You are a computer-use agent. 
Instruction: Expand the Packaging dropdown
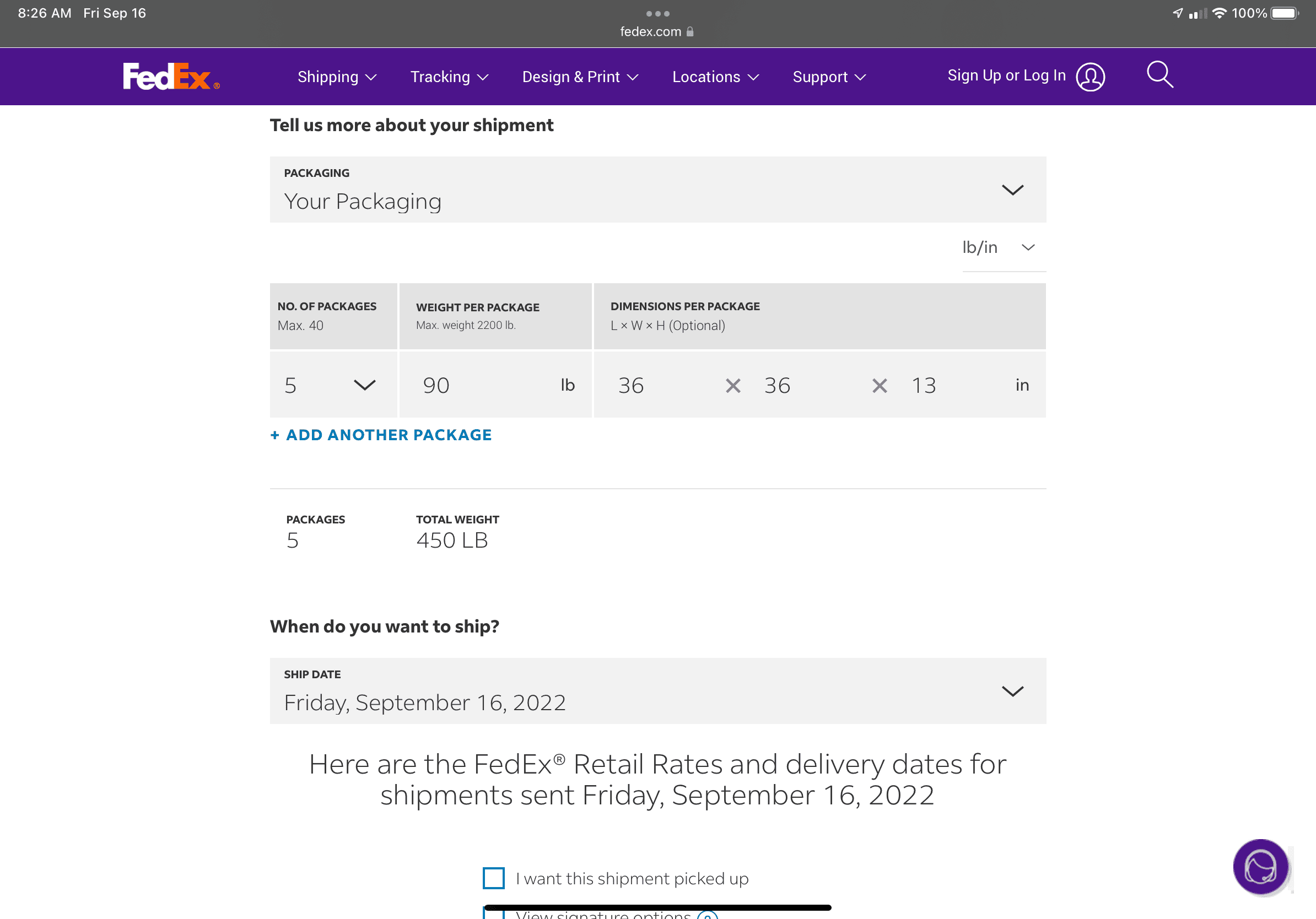pyautogui.click(x=657, y=190)
